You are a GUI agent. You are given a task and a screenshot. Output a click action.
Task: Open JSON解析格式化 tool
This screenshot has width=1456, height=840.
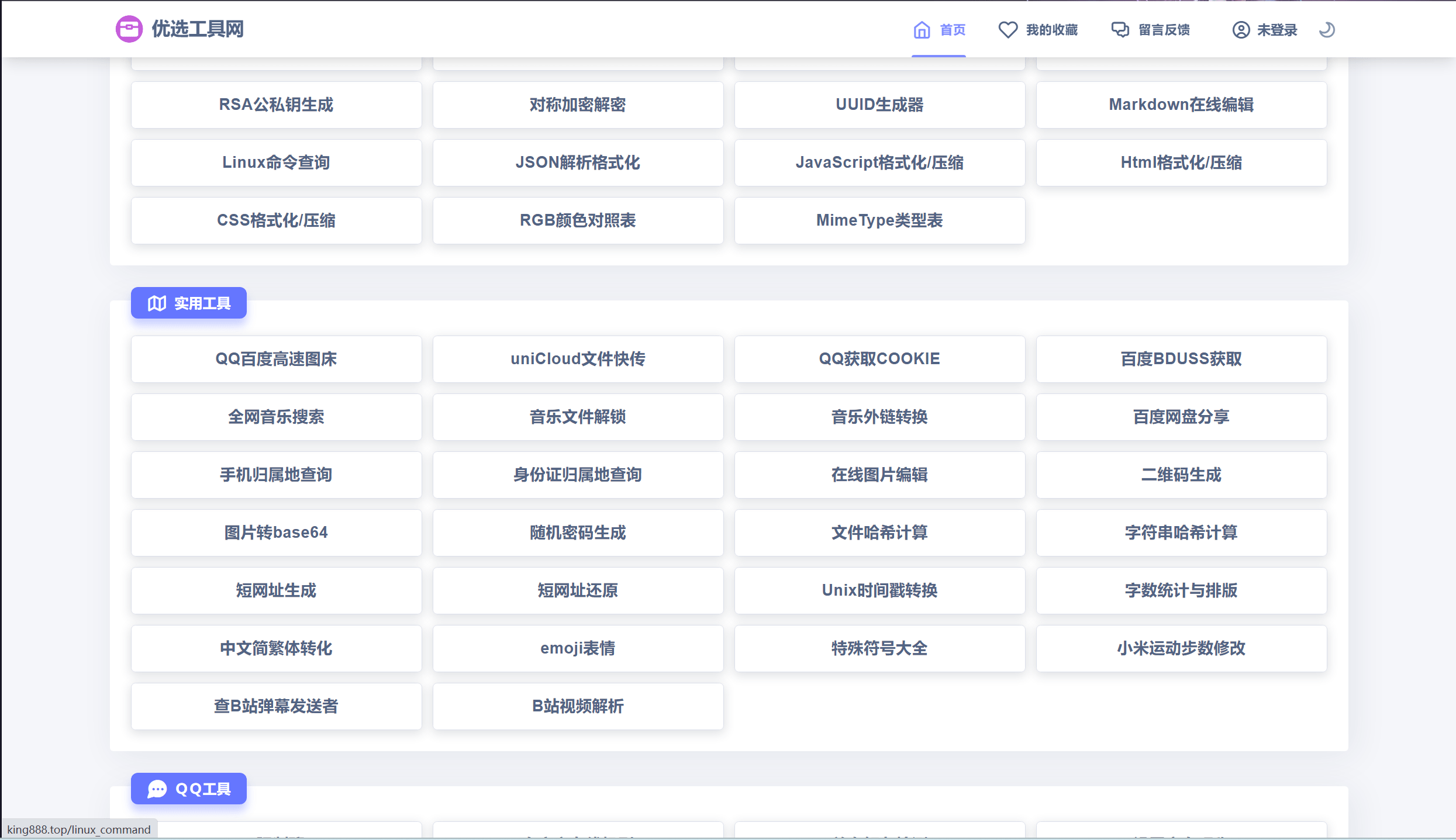point(578,163)
